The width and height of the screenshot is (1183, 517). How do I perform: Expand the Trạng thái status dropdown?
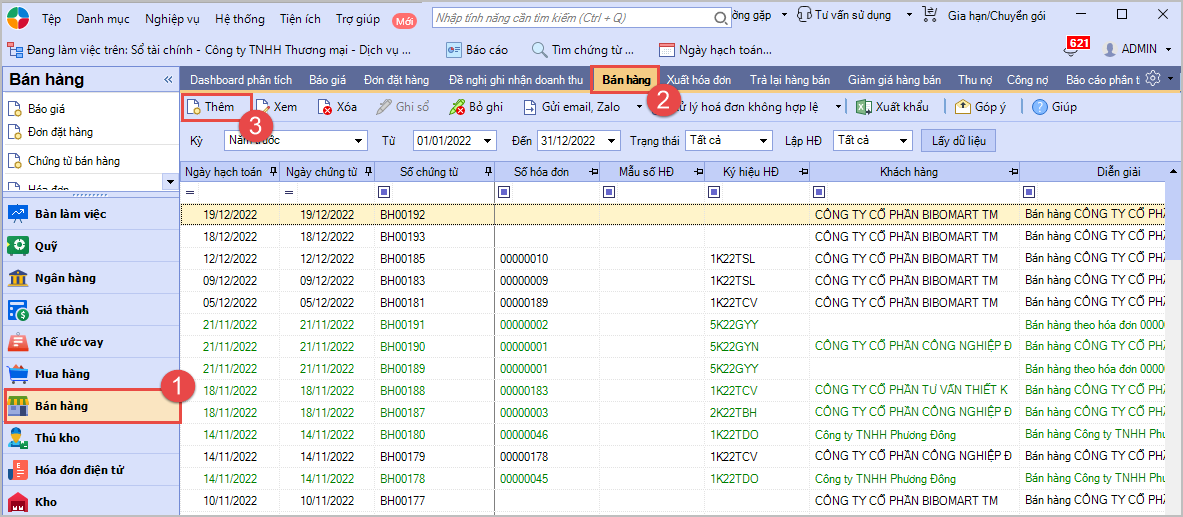tap(764, 141)
